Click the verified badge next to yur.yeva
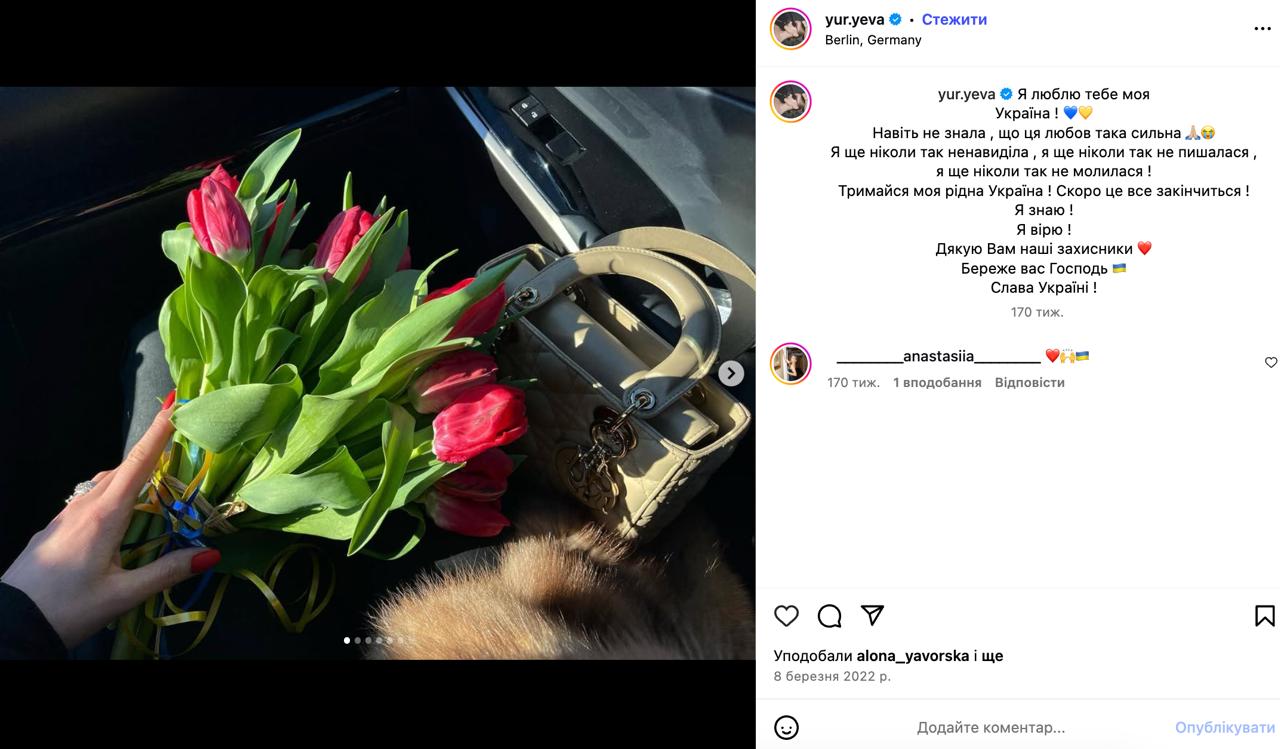This screenshot has height=749, width=1280. coord(896,19)
